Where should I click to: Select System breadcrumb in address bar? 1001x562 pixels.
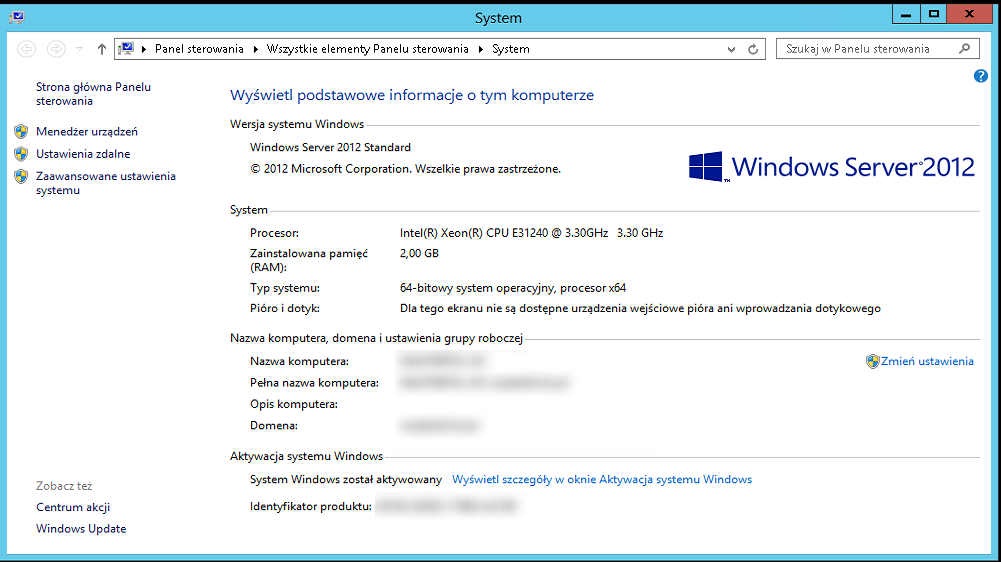tap(511, 49)
